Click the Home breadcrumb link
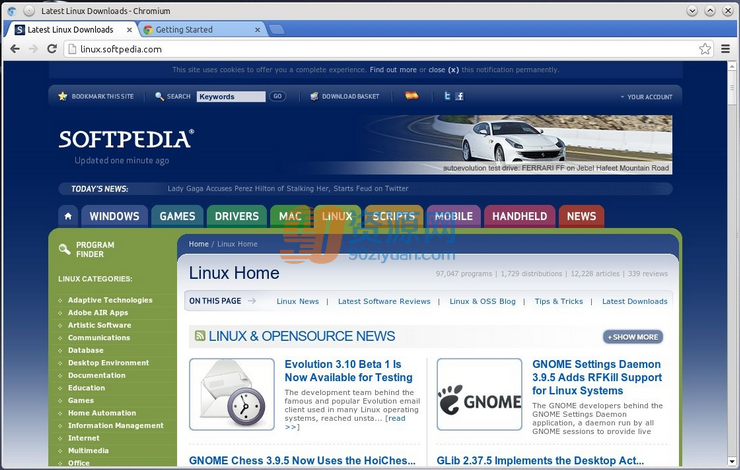The width and height of the screenshot is (740, 470). point(198,244)
